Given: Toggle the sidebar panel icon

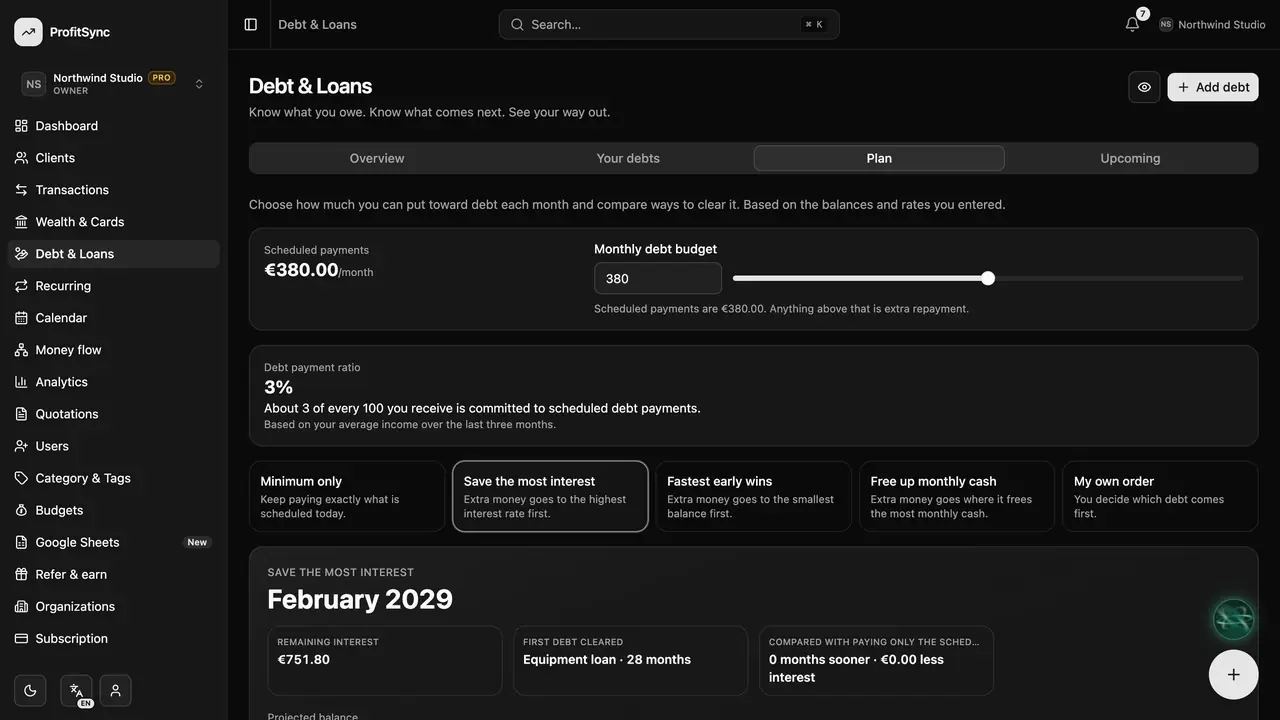Looking at the screenshot, I should (x=251, y=24).
